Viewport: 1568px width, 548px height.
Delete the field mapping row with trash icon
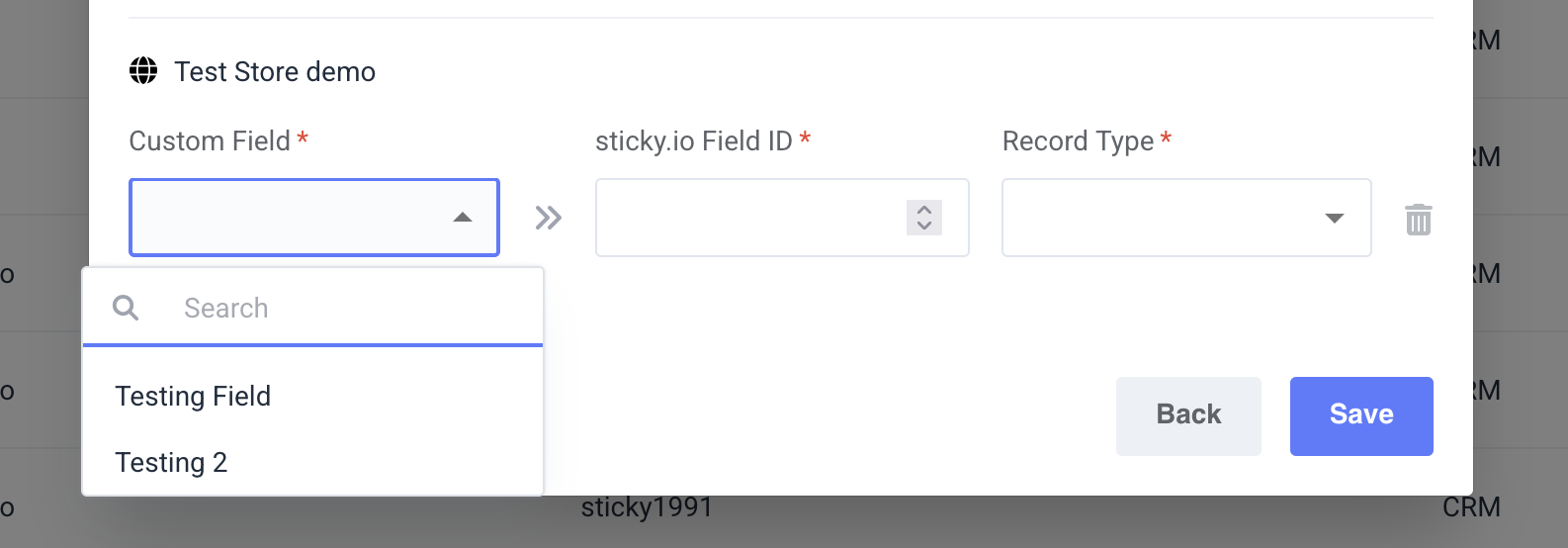pos(1419,220)
